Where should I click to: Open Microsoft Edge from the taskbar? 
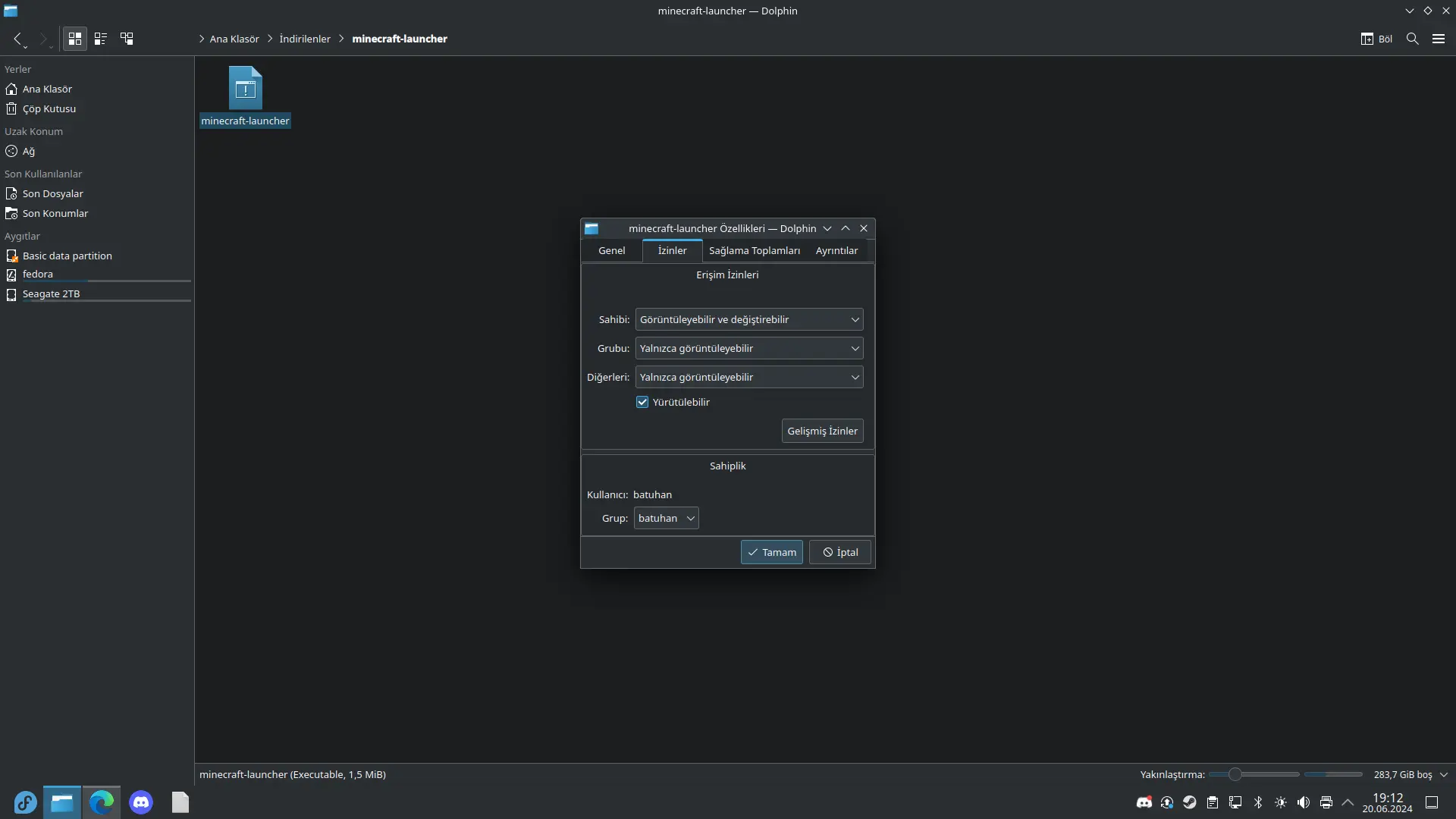click(x=102, y=802)
